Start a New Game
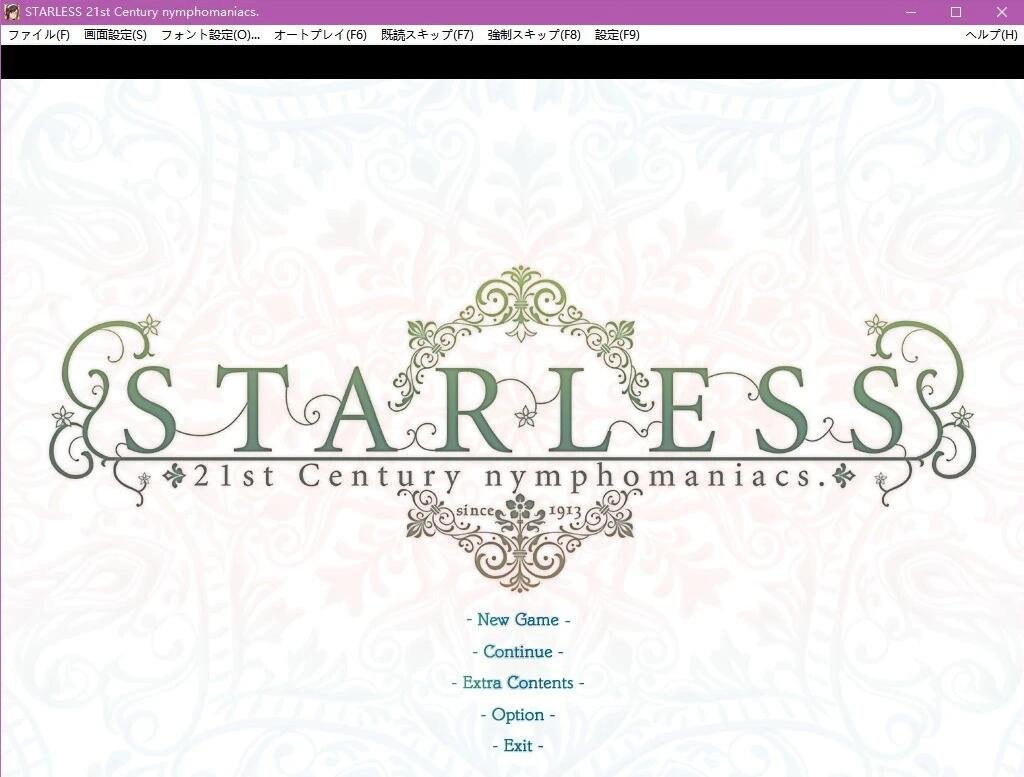1024x777 pixels. (x=518, y=620)
